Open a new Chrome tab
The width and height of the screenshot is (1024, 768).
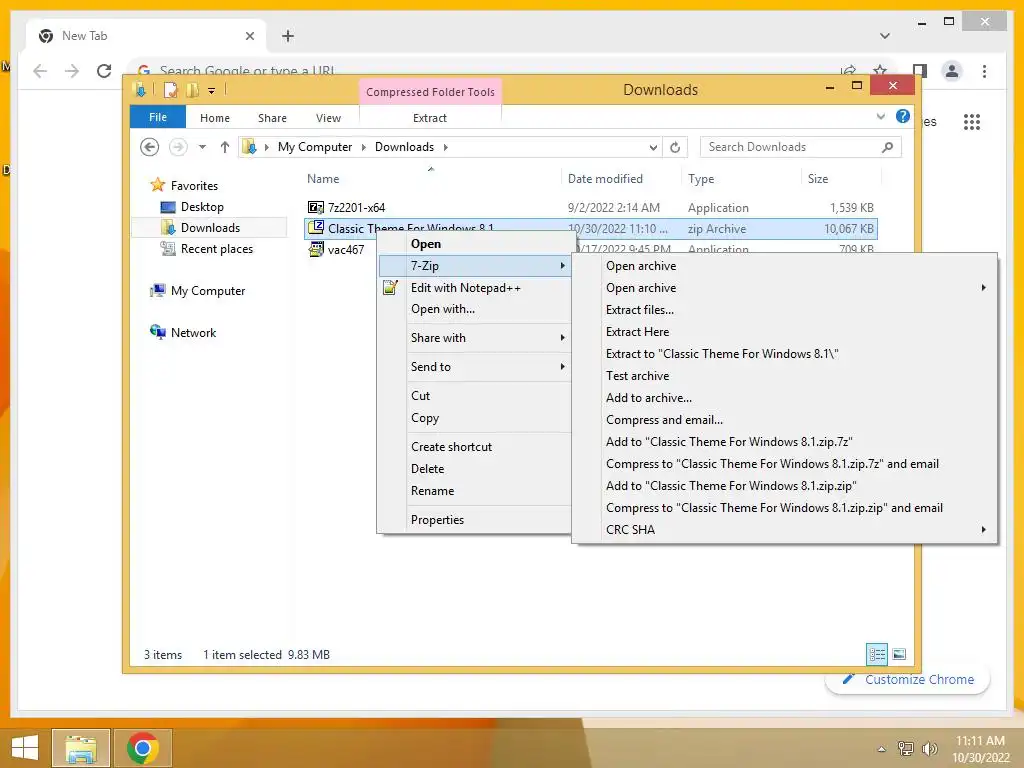point(288,36)
